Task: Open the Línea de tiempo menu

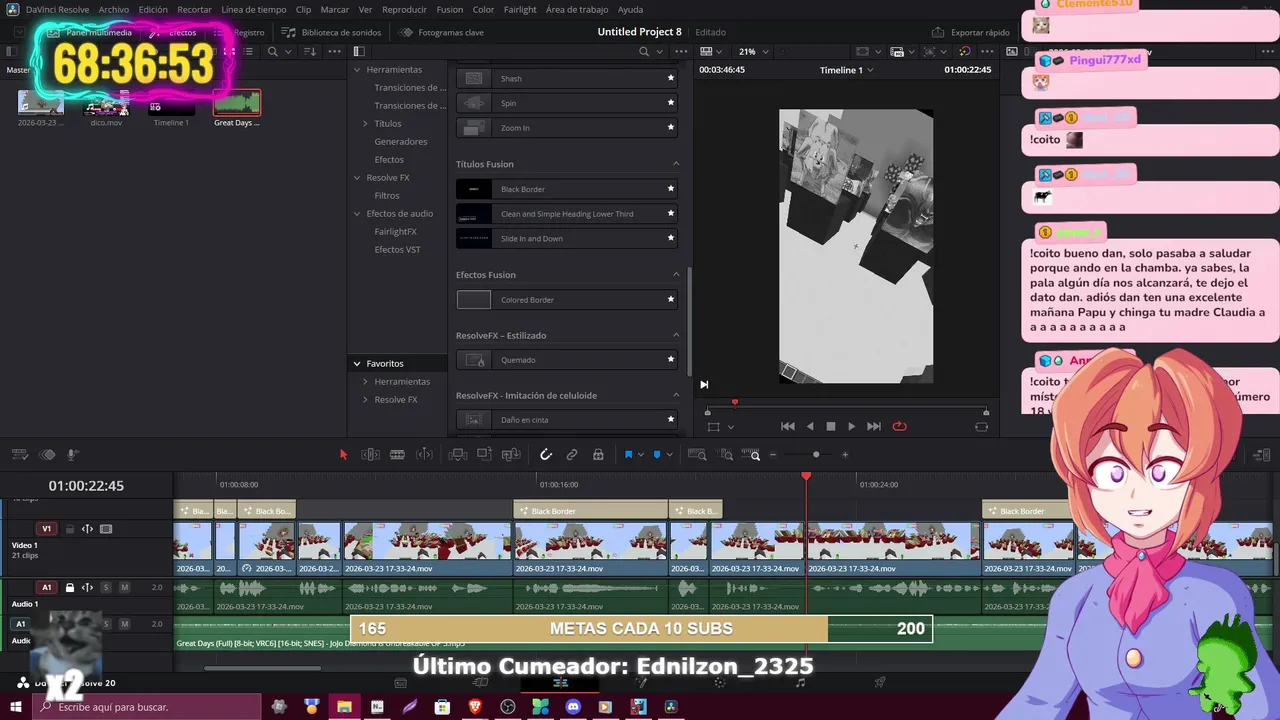Action: [x=254, y=9]
